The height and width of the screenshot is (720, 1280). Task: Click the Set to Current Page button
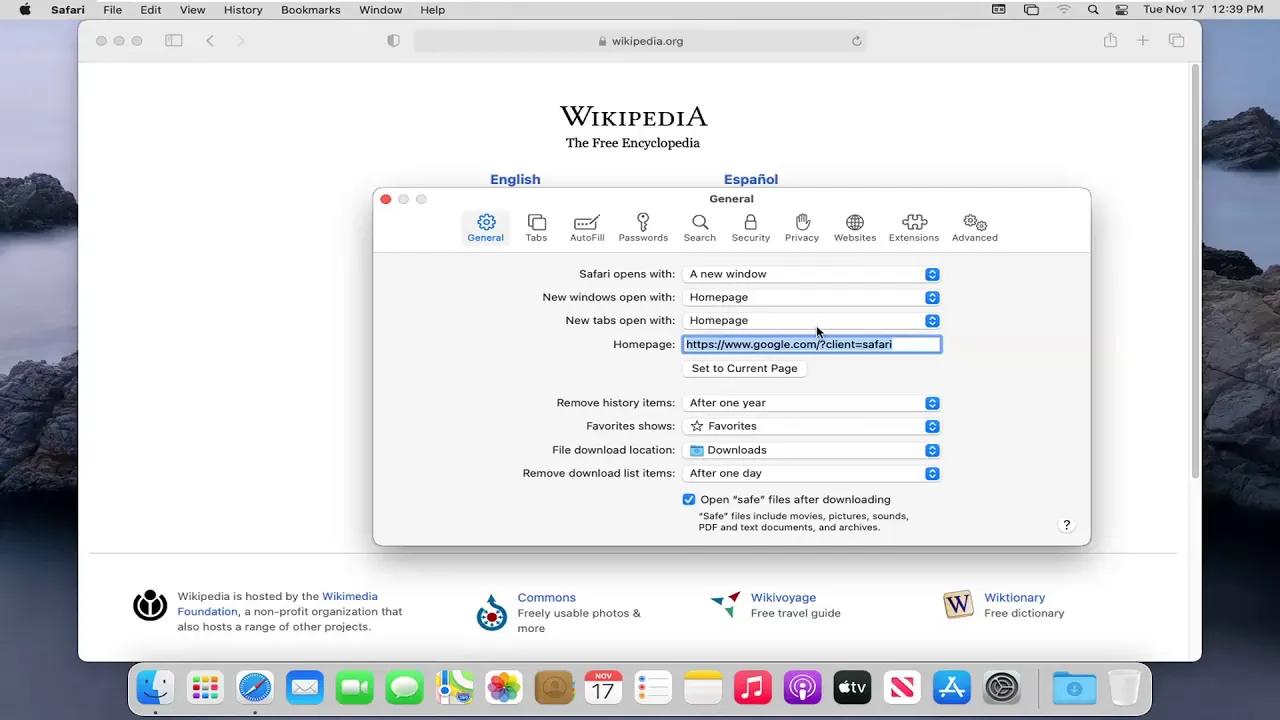coord(745,368)
